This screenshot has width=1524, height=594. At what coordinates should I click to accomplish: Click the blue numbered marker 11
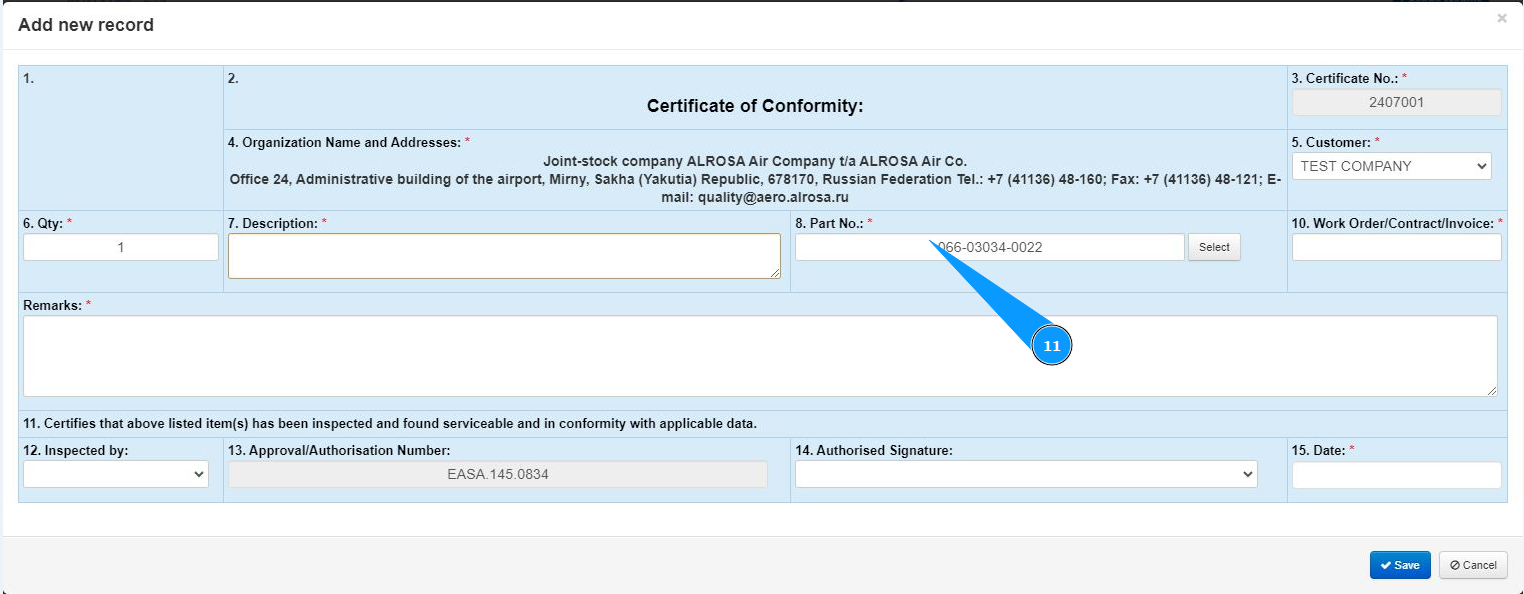(1051, 346)
